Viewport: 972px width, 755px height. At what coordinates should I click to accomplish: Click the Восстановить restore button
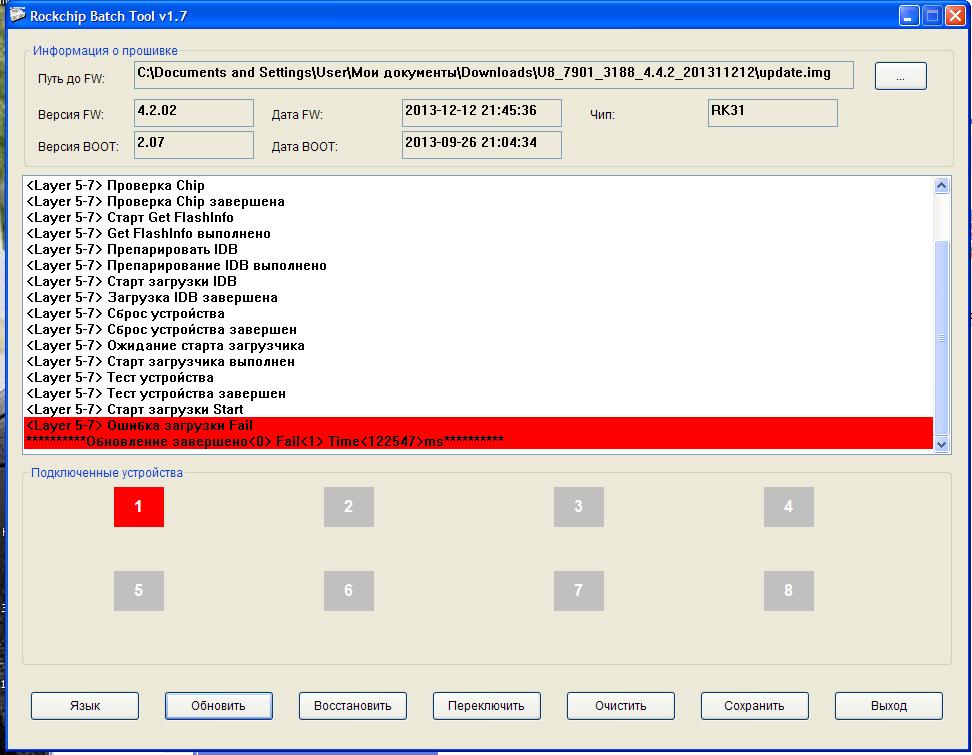(x=352, y=705)
